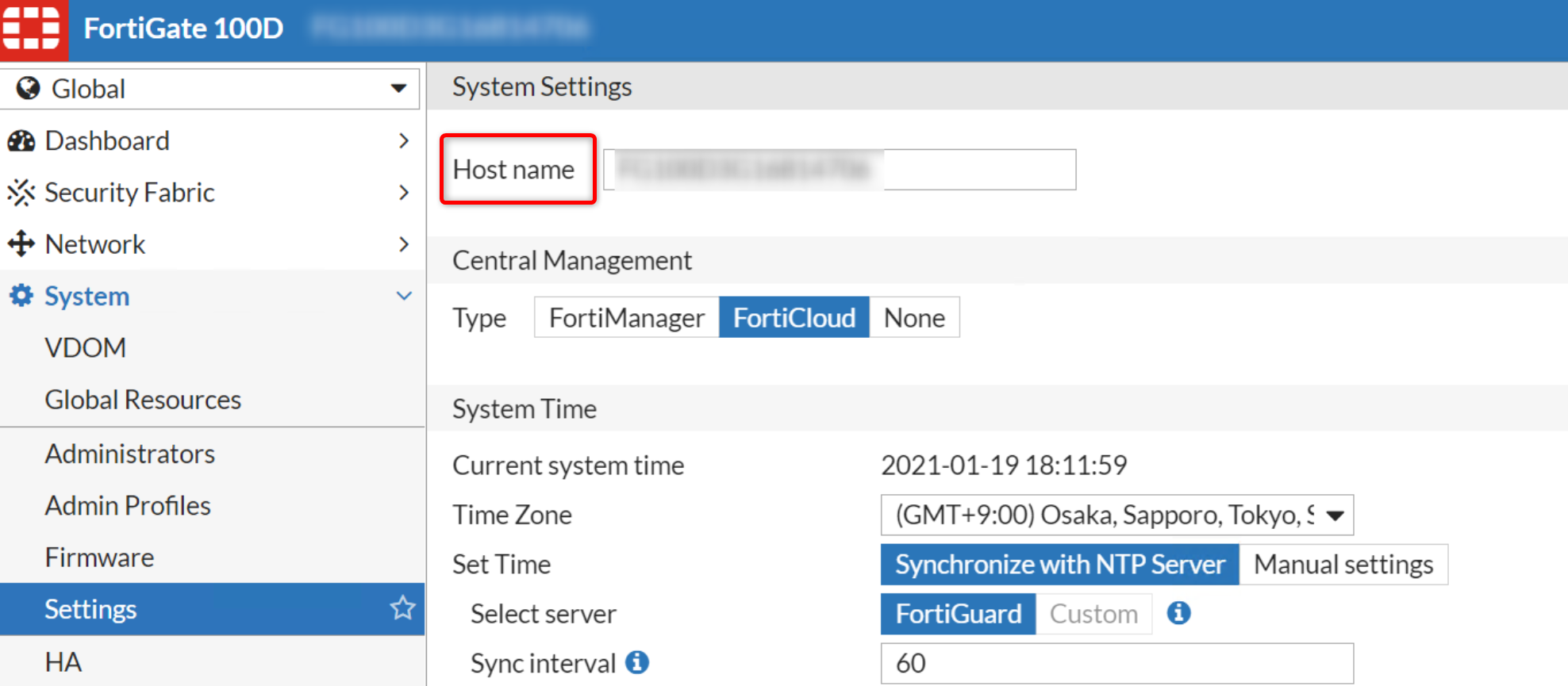Click the Security Fabric icon
This screenshot has height=686, width=1568.
pyautogui.click(x=21, y=193)
